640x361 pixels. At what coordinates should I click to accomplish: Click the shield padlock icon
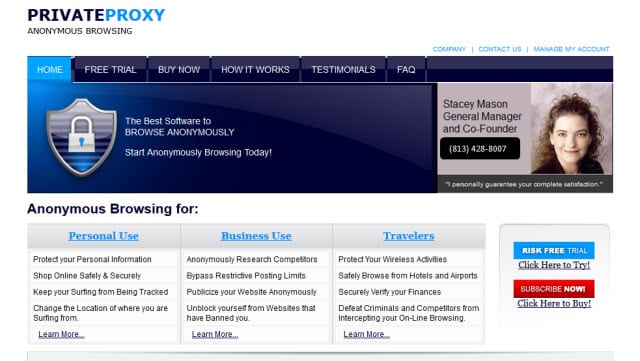[82, 137]
